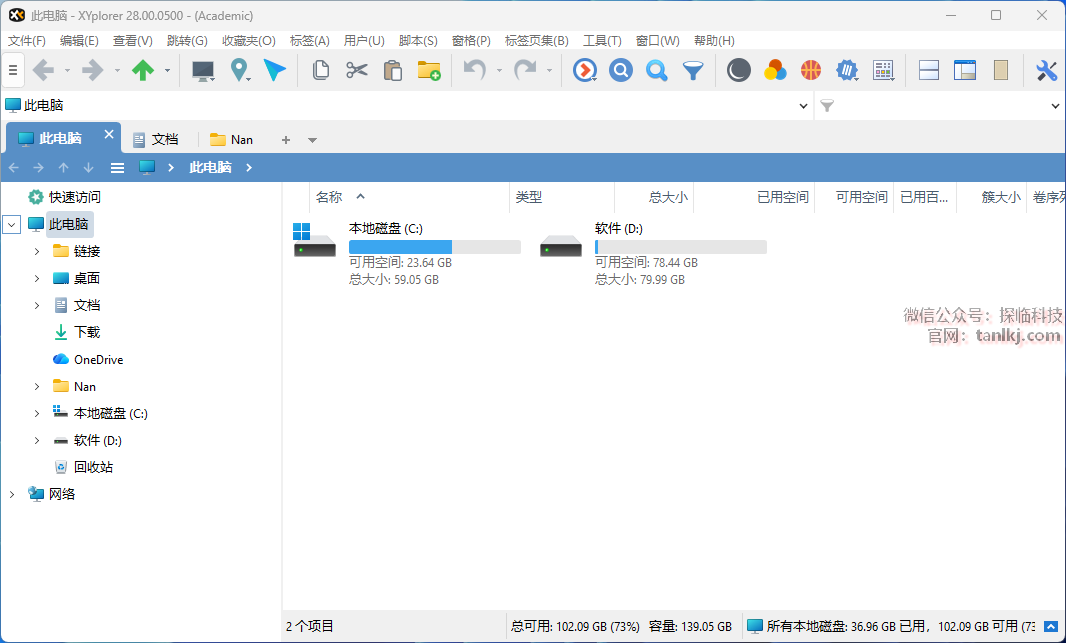Collapse the 此电脑 tree node
Image resolution: width=1066 pixels, height=643 pixels.
click(x=12, y=225)
